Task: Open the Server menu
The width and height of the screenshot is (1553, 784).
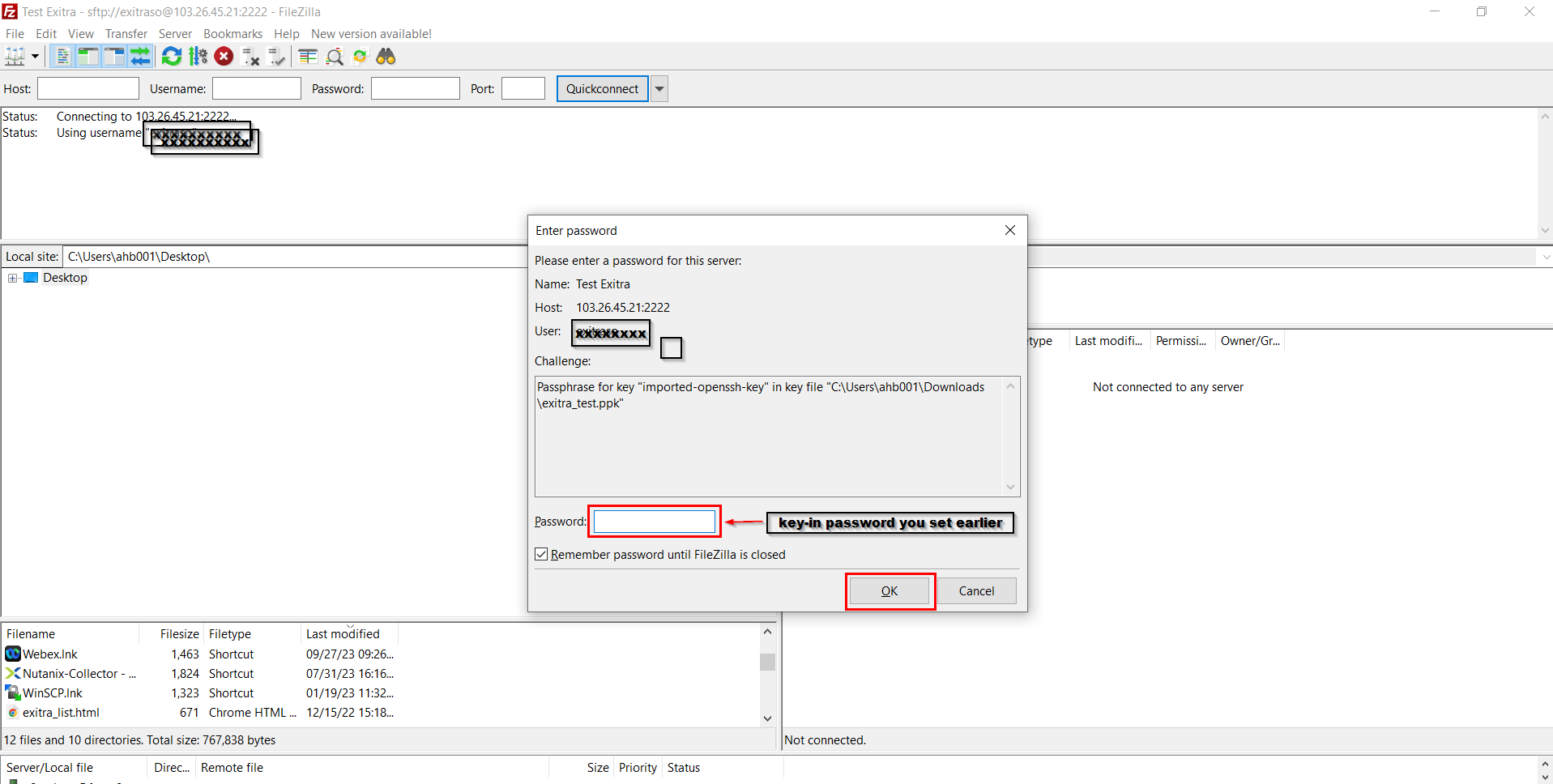Action: click(175, 34)
